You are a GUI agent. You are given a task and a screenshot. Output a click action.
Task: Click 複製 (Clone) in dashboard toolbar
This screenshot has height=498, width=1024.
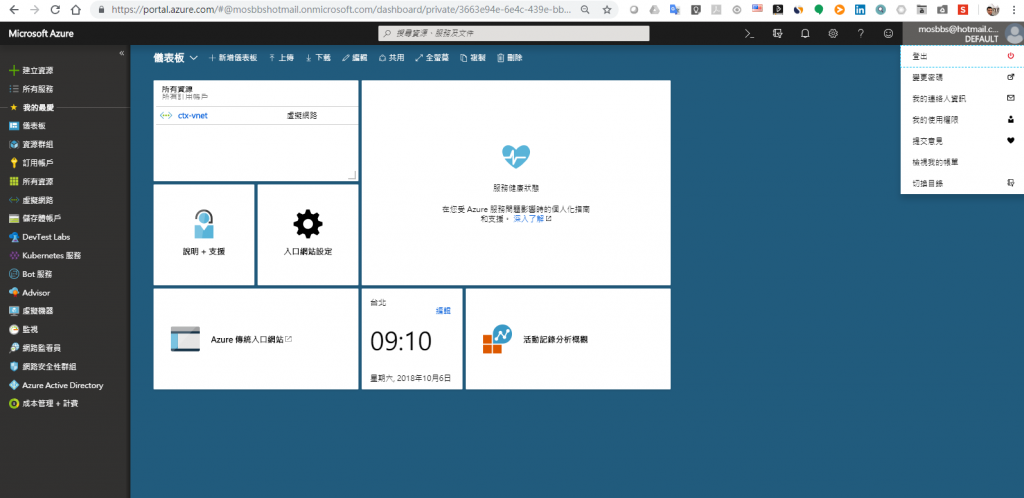coord(473,58)
